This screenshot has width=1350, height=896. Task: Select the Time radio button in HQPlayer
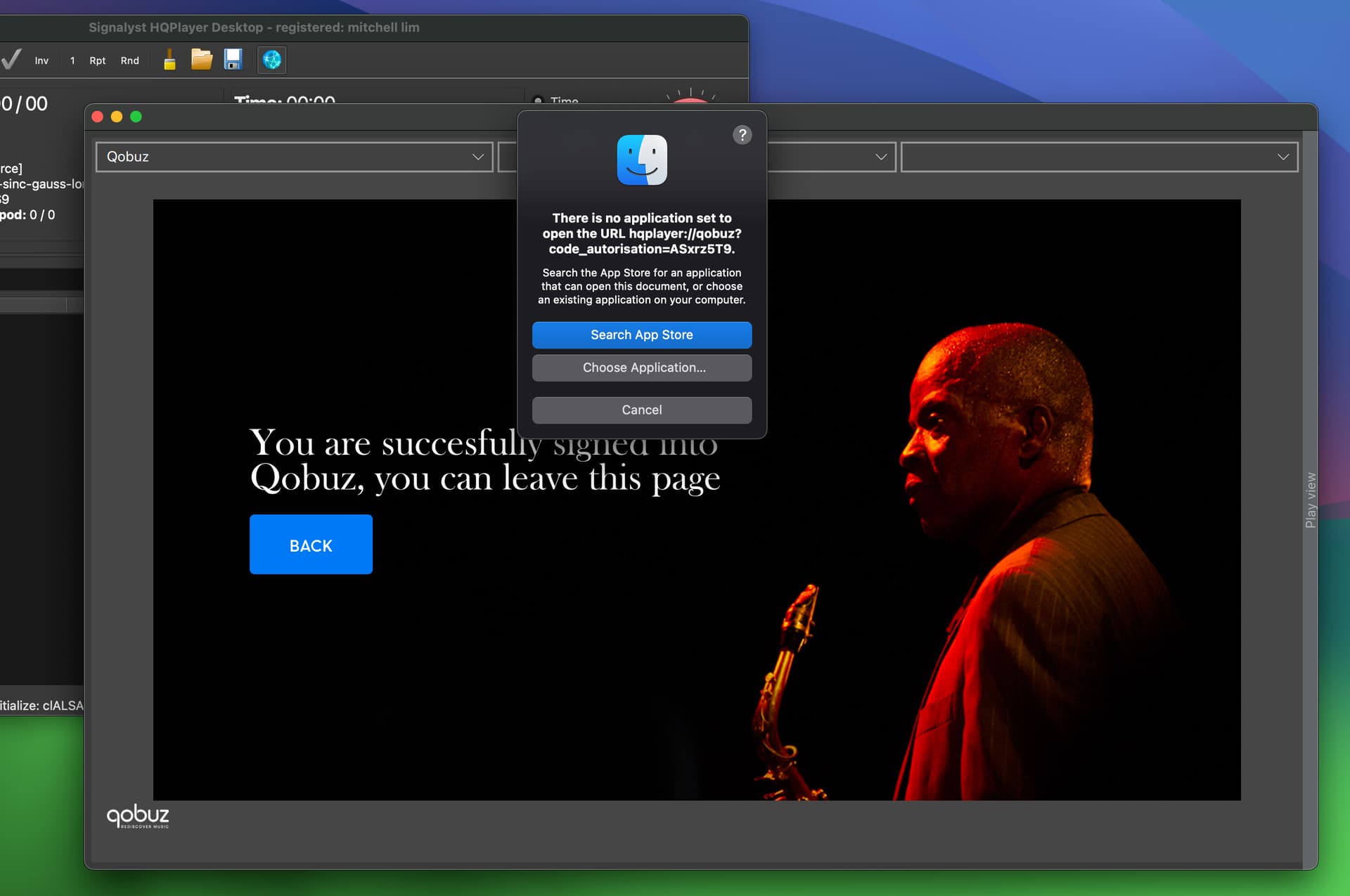pos(538,100)
